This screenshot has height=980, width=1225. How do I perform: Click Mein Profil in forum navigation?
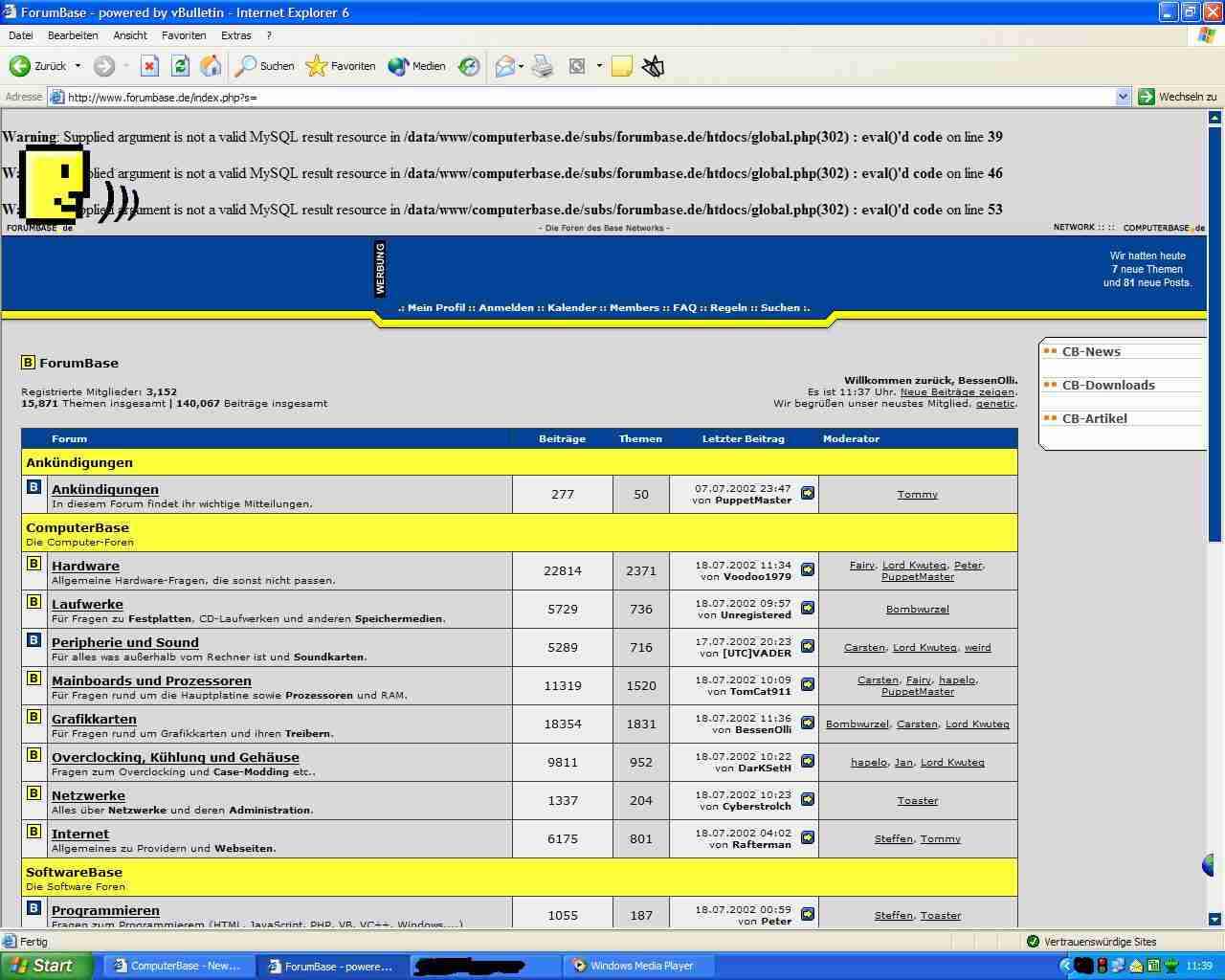[x=436, y=308]
